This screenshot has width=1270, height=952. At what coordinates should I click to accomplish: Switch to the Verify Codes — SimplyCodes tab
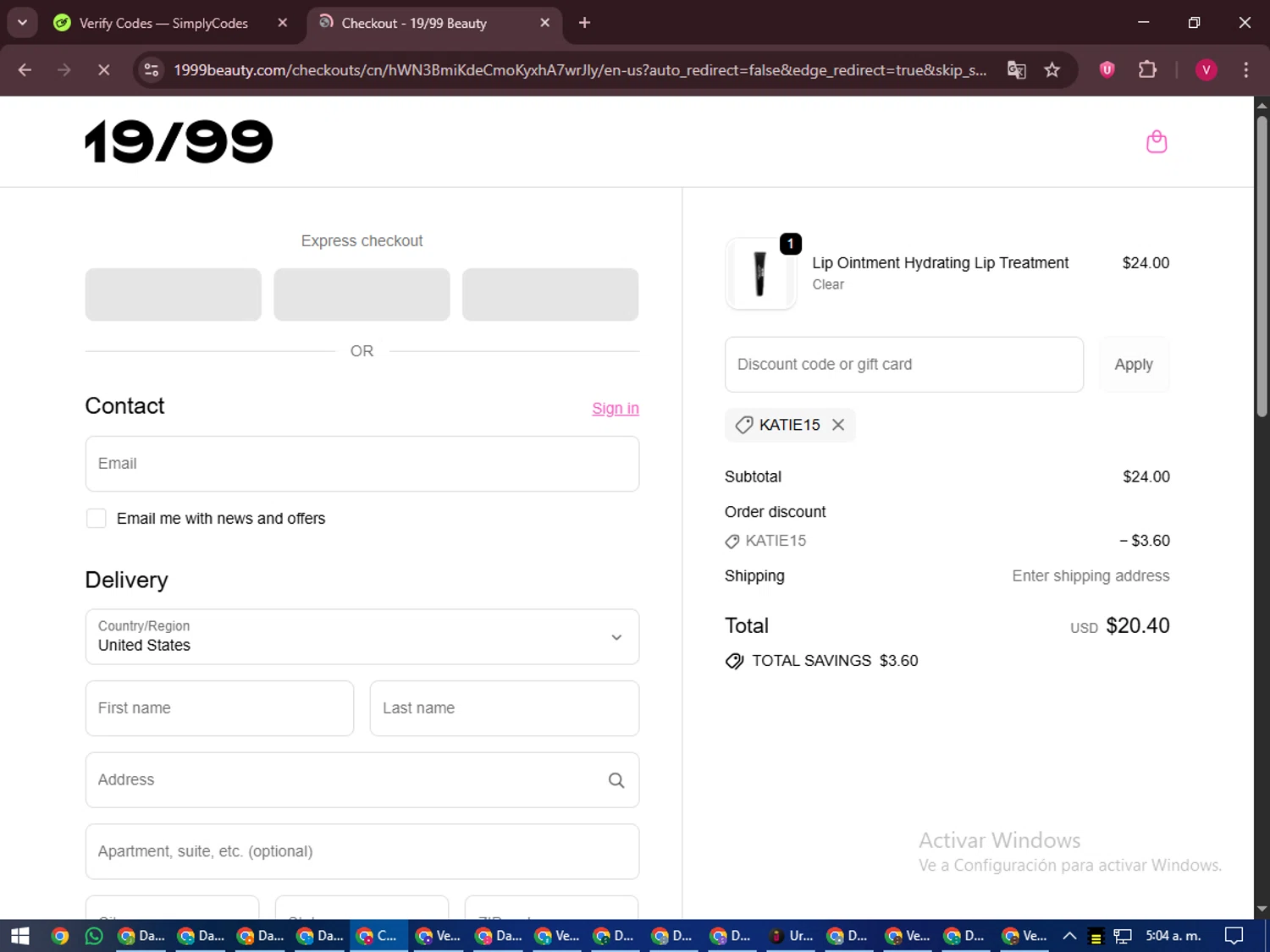click(163, 23)
